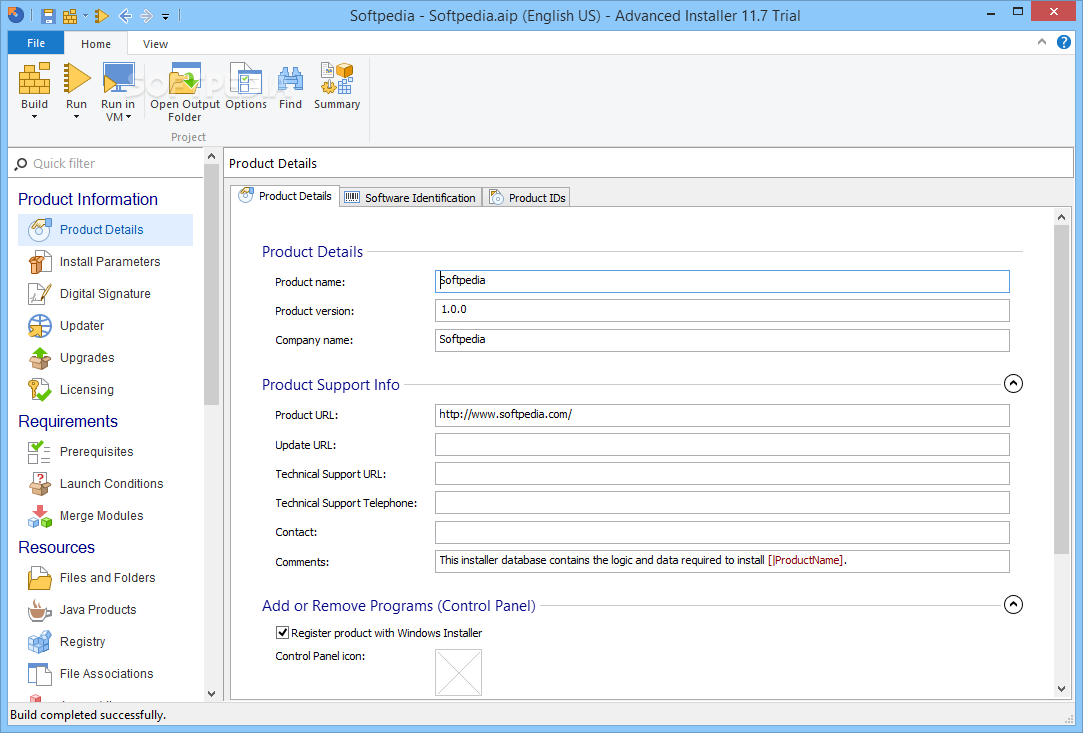The image size is (1083, 733).
Task: Click the small Run icon in title bar
Action: tap(102, 15)
